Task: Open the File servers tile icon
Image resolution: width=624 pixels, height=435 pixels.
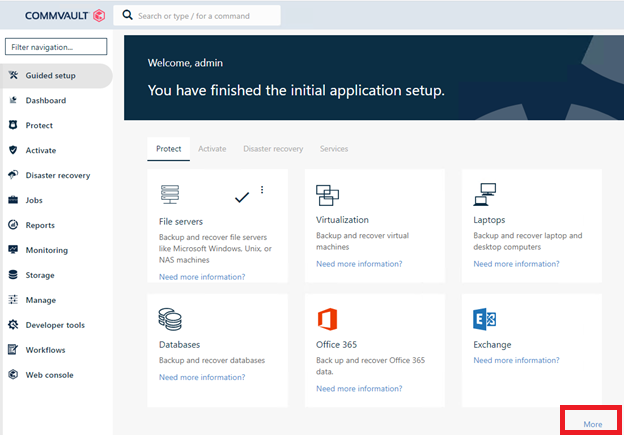Action: pyautogui.click(x=170, y=195)
